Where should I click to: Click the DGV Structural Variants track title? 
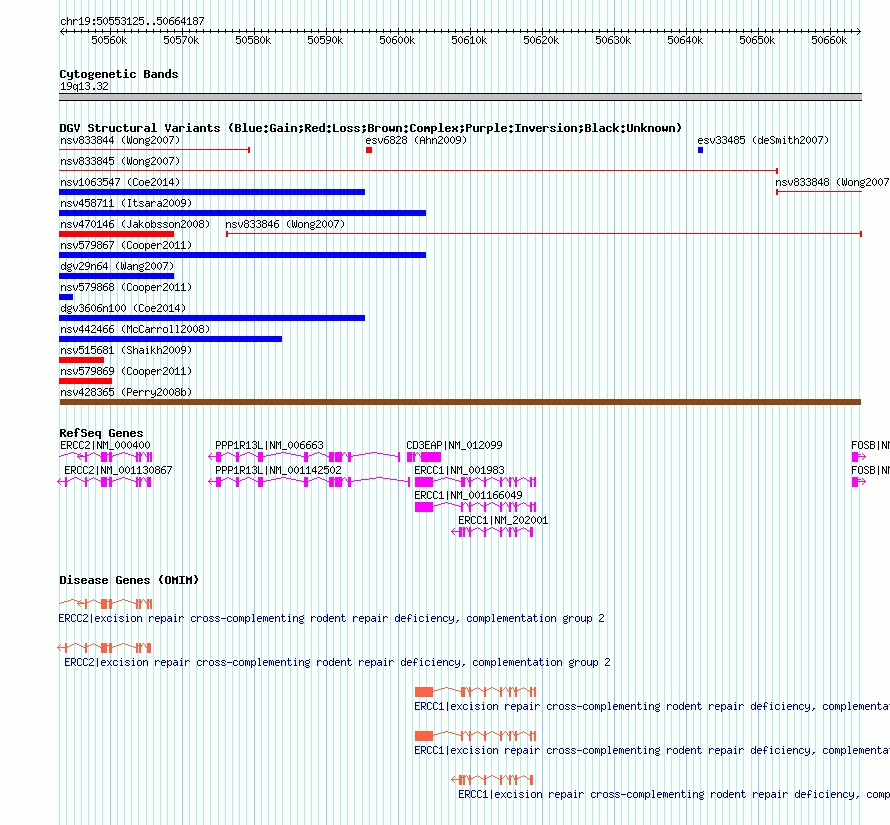pos(370,128)
